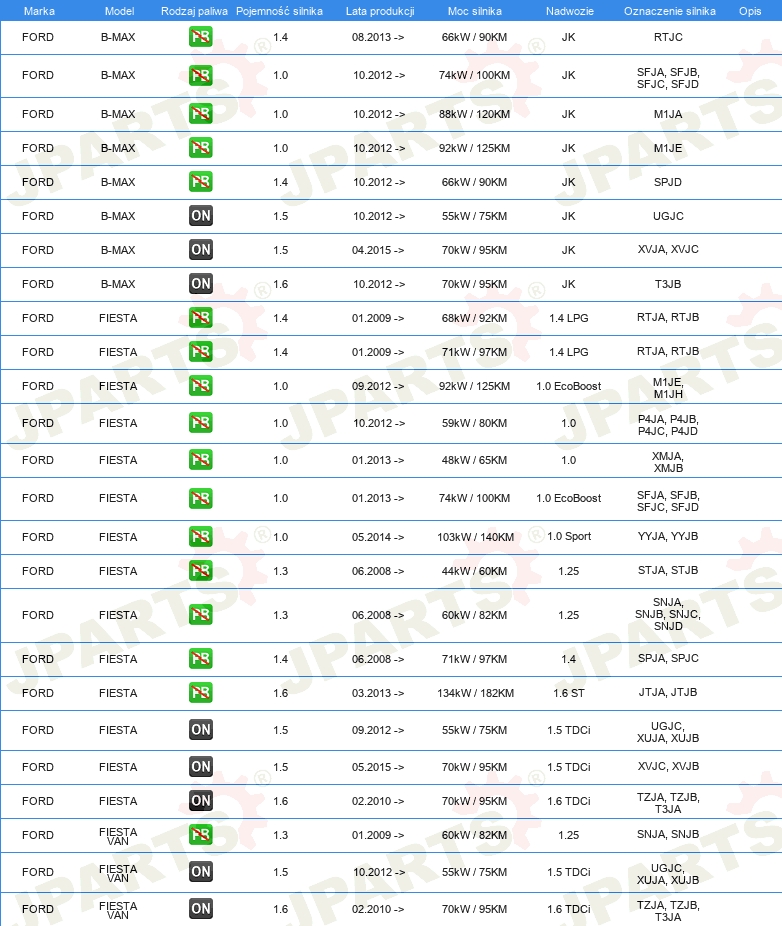This screenshot has height=926, width=782.
Task: Click the Rodzaj paliwa column header
Action: pos(194,11)
